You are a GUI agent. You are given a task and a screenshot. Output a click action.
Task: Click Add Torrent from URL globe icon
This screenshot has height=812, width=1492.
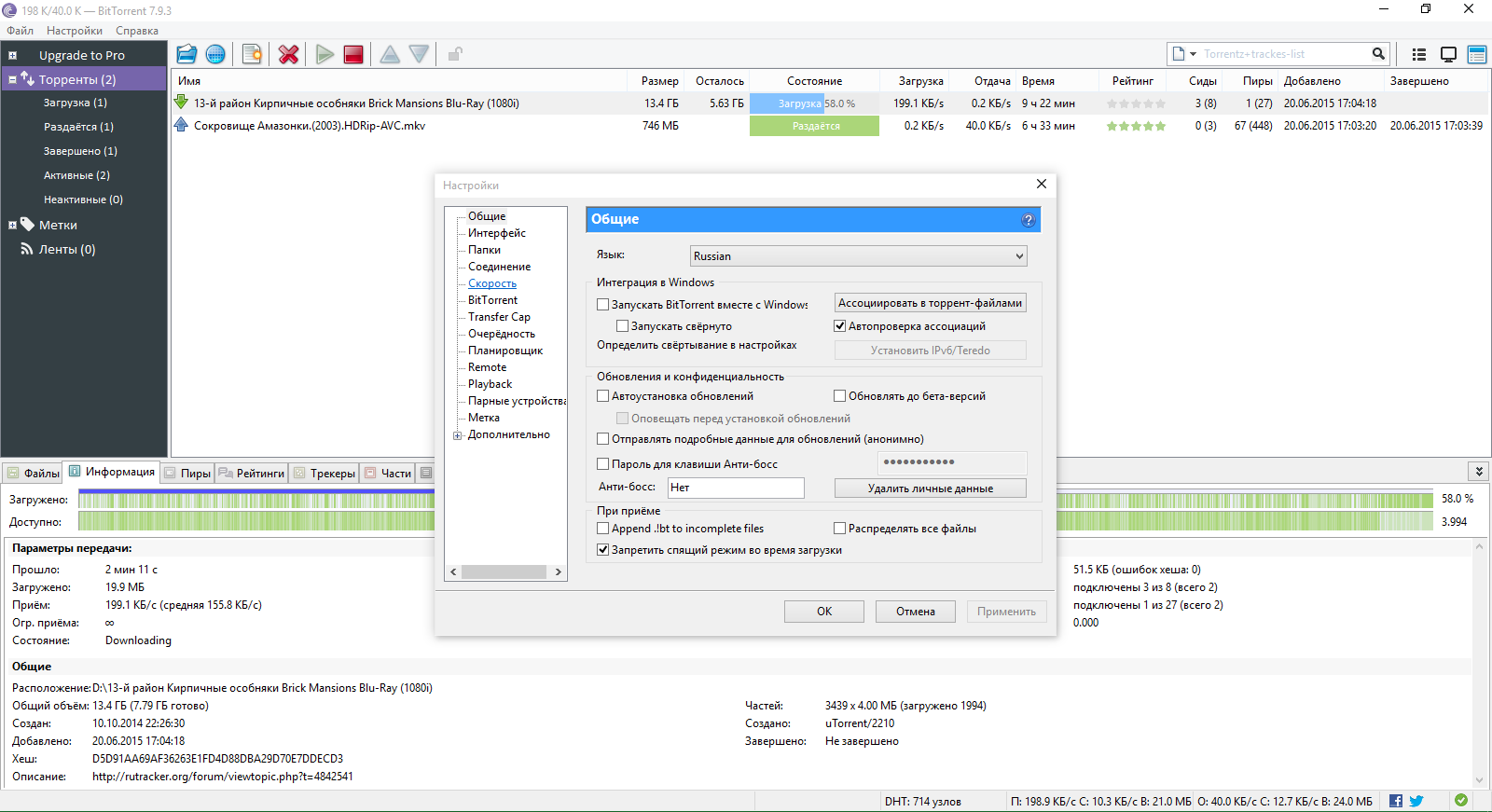215,54
